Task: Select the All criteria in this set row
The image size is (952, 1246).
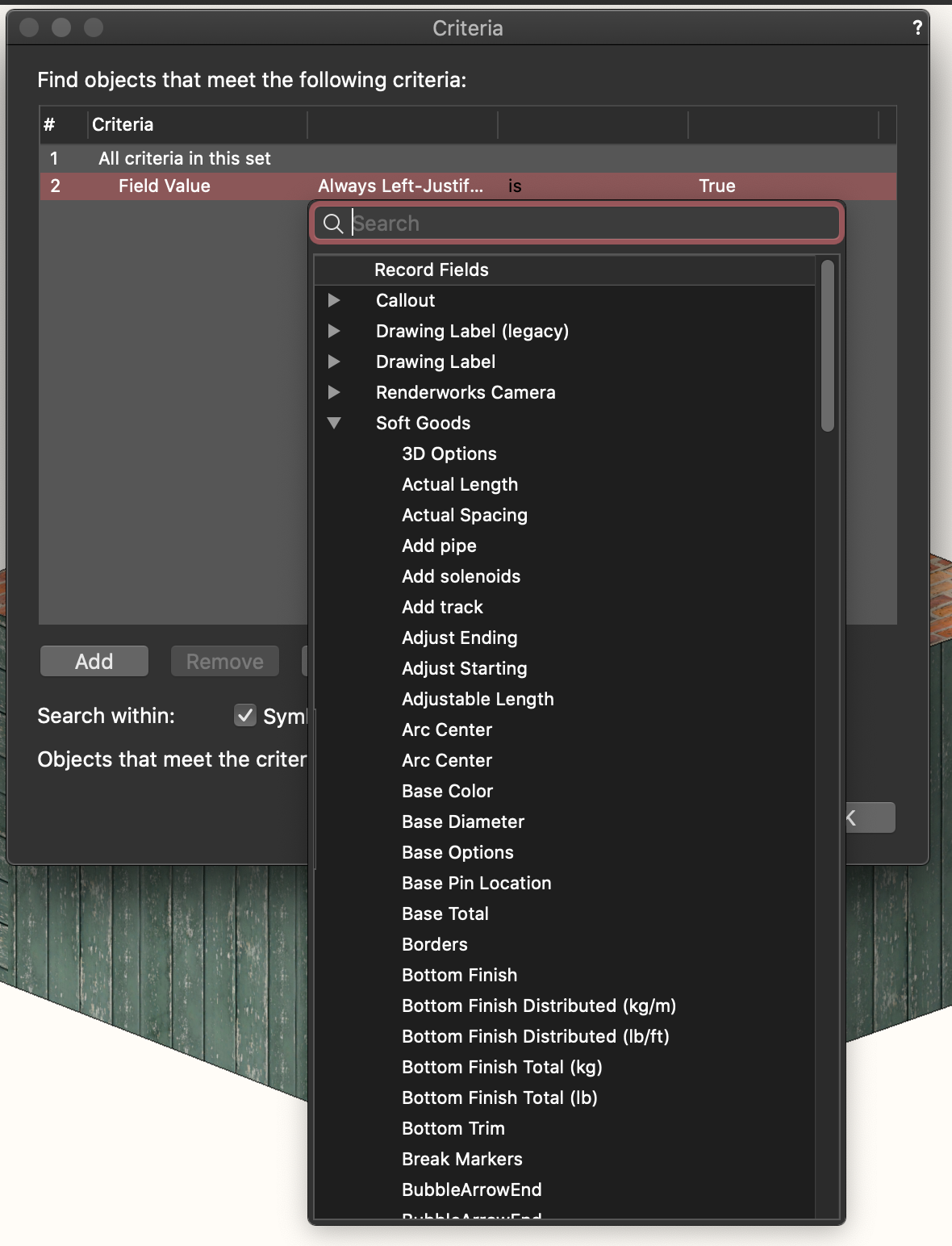Action: [x=185, y=159]
